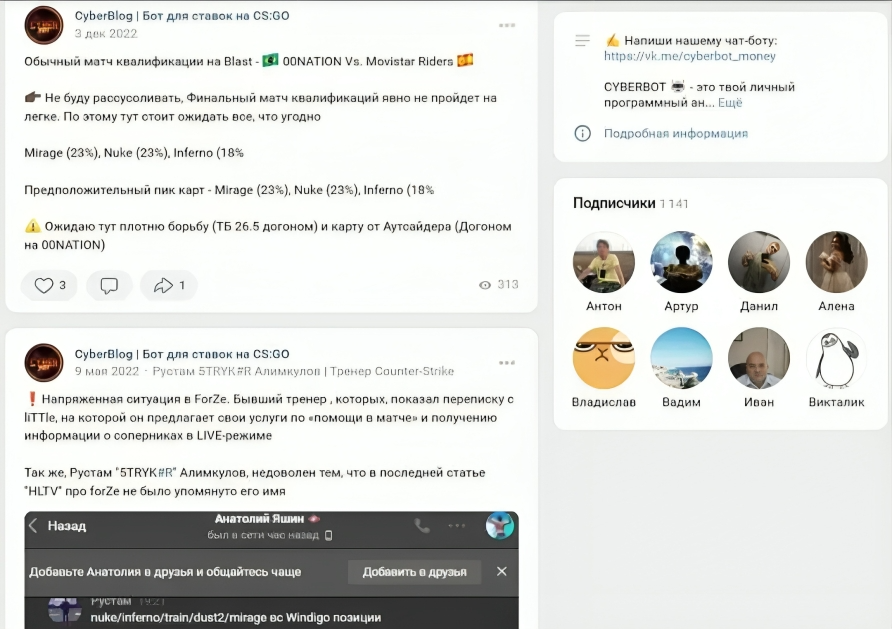Open the CyberBlog community avatar on the first post
Screen dimensions: 892x629
[43, 24]
